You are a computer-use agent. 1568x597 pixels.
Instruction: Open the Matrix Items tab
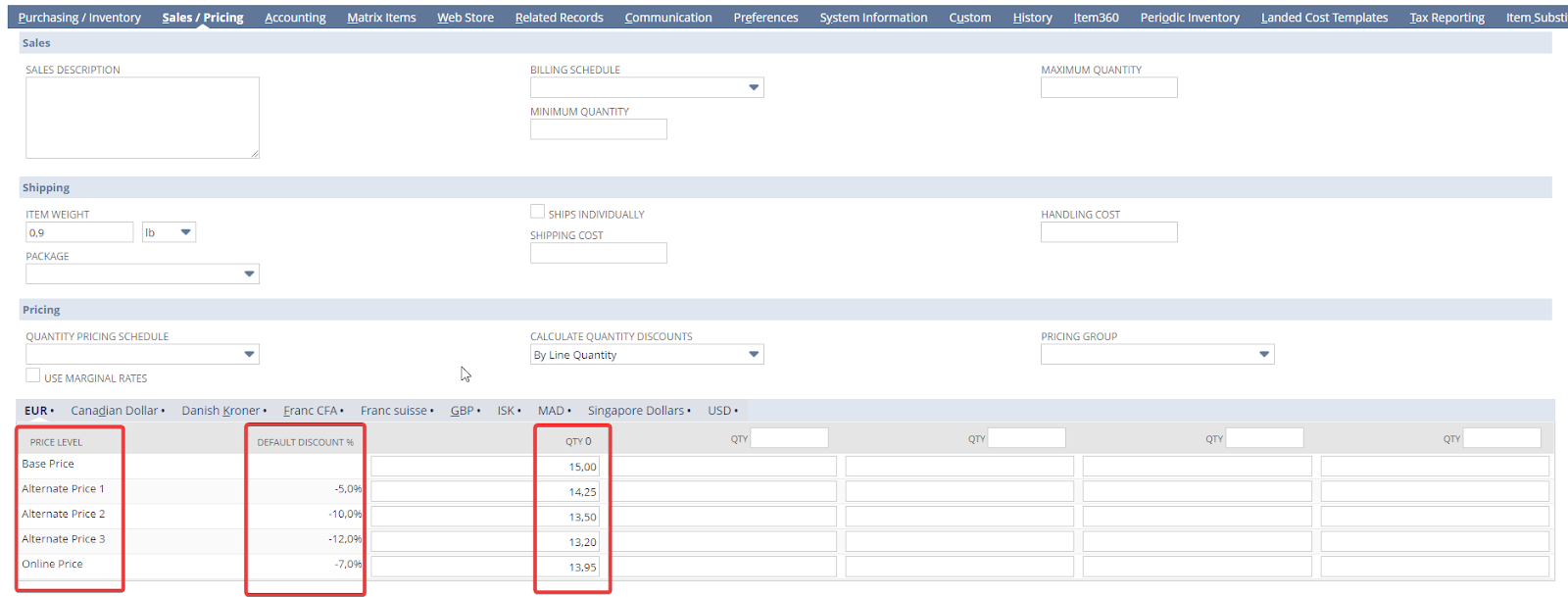click(381, 18)
